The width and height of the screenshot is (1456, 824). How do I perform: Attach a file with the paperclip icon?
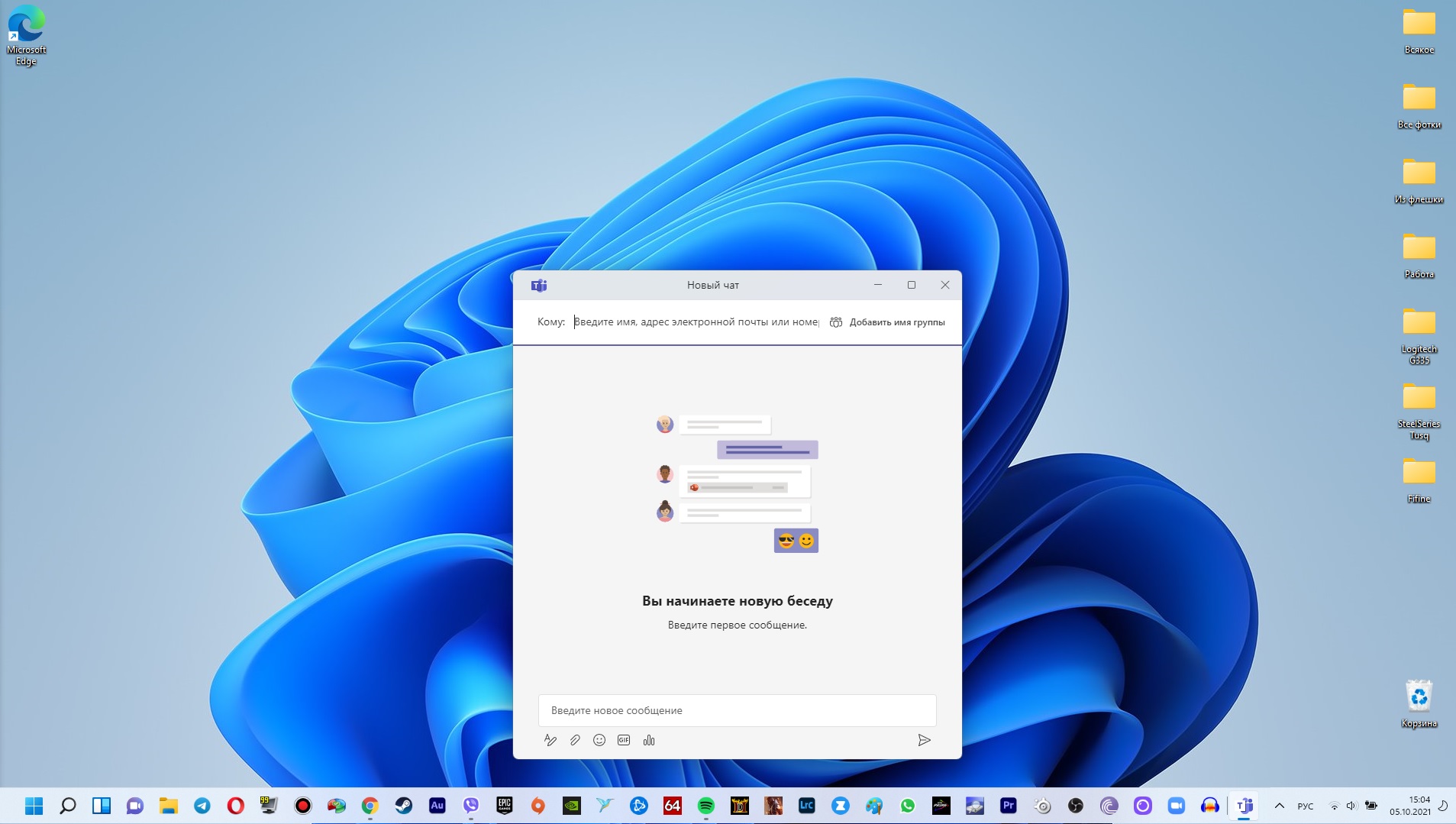pos(575,740)
